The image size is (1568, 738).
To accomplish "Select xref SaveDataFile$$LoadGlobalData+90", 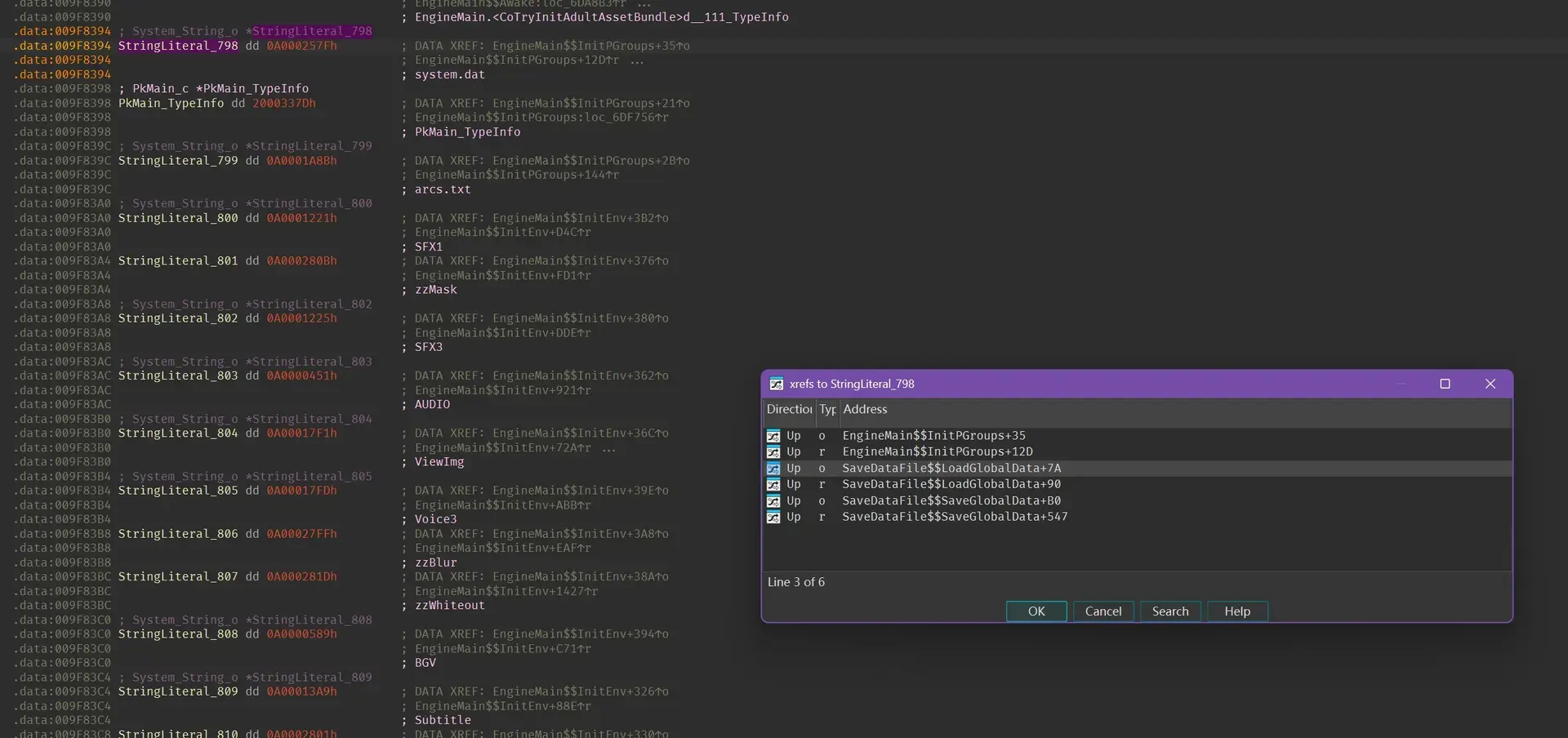I will click(x=1137, y=485).
